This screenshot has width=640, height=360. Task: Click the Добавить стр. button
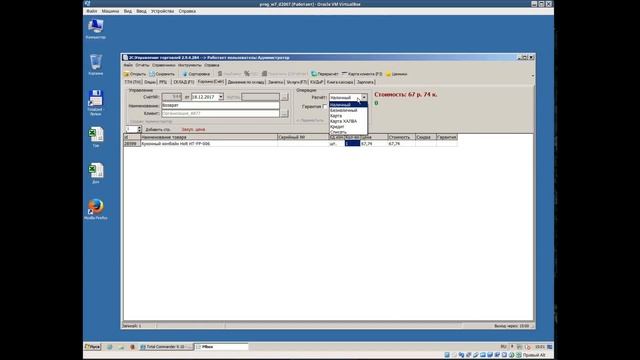point(158,129)
